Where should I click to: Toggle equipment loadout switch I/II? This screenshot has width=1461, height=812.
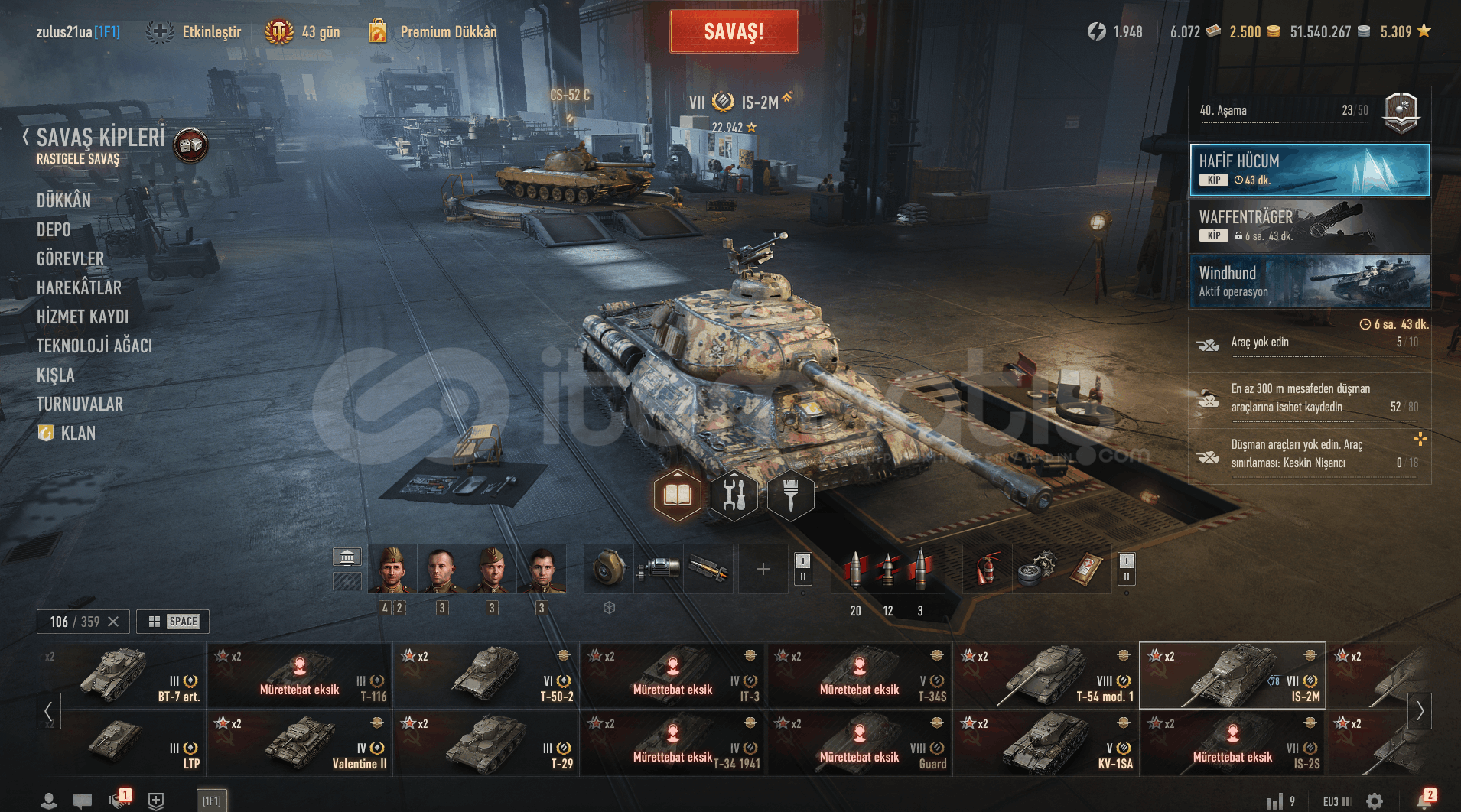[x=802, y=569]
